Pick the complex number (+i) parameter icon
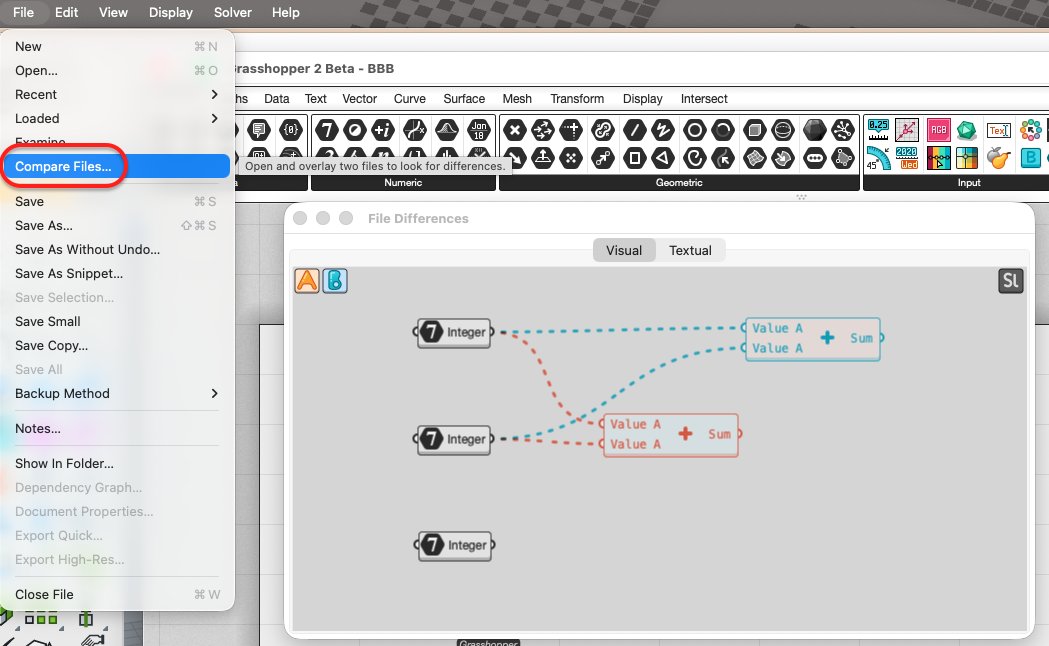Viewport: 1049px width, 646px height. click(x=383, y=130)
